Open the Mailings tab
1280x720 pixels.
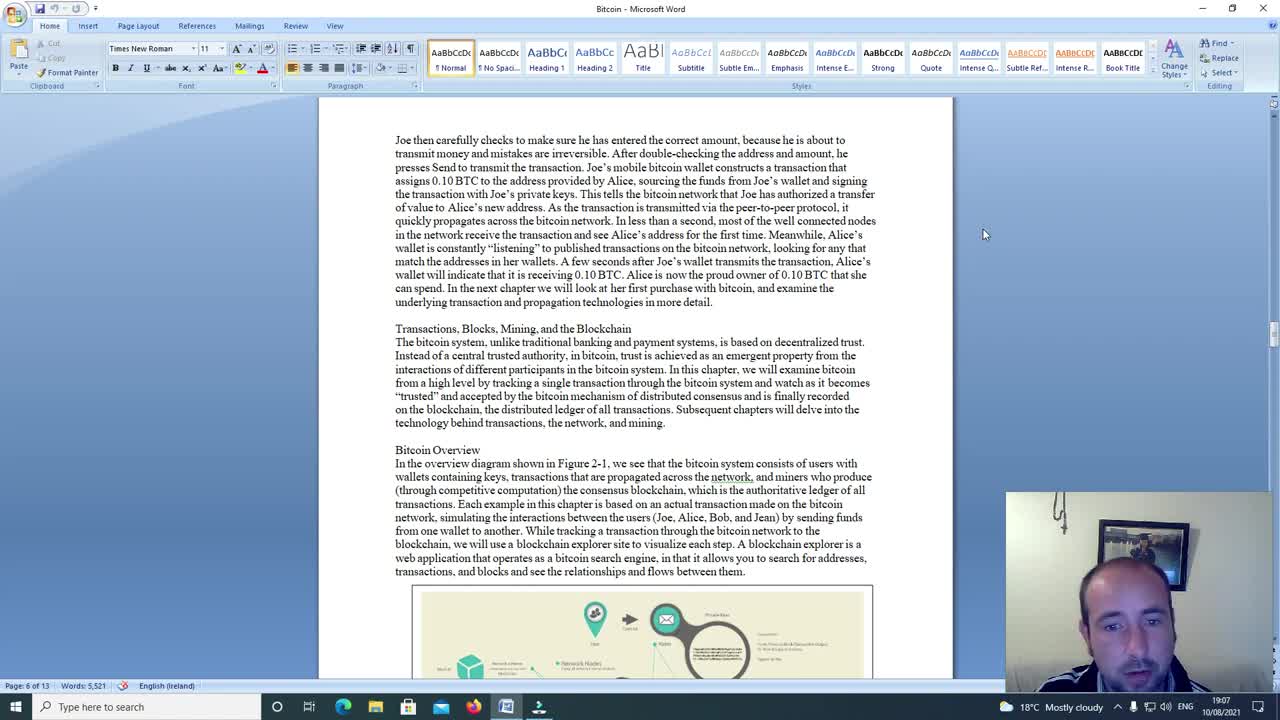[250, 26]
